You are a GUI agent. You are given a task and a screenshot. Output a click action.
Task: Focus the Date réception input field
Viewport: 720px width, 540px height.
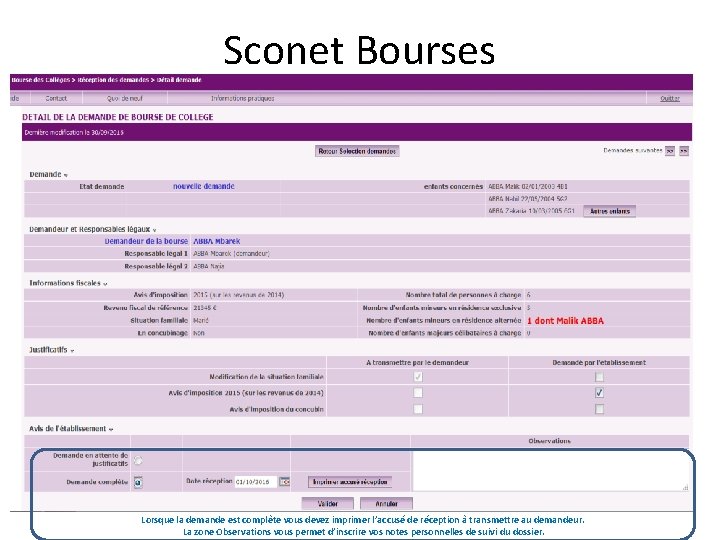[256, 482]
